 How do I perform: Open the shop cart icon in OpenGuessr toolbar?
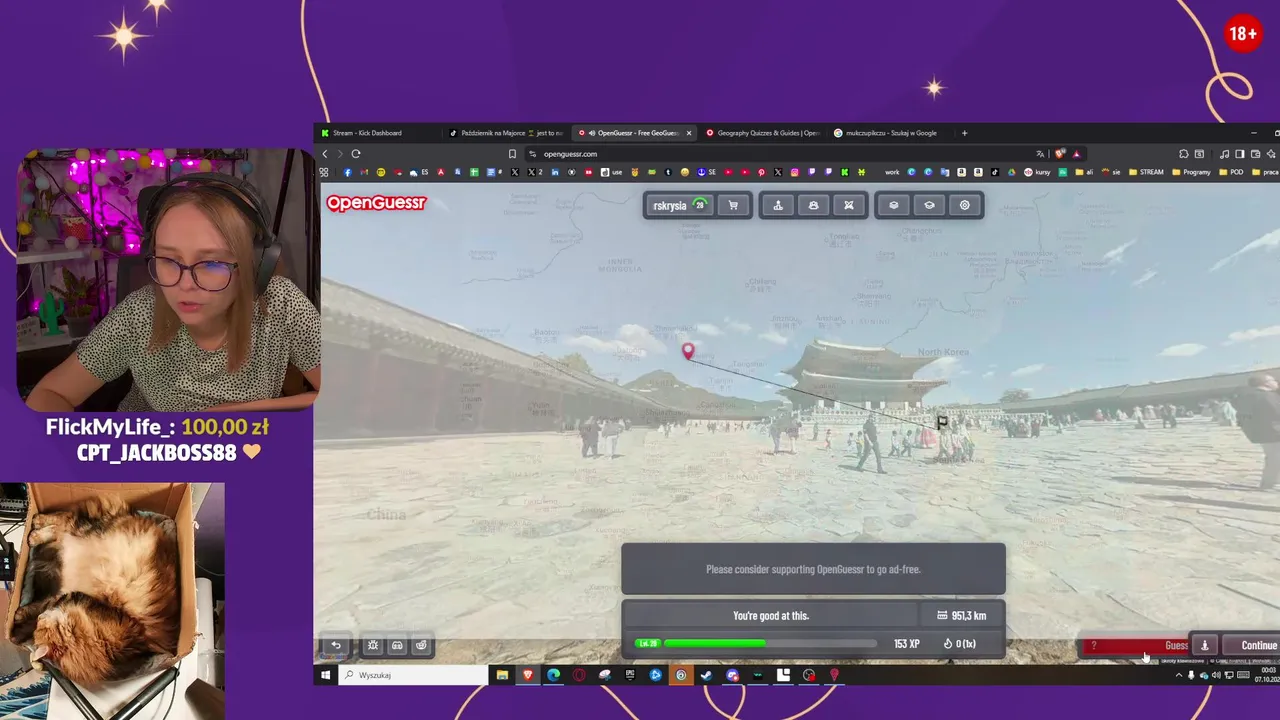[x=733, y=205]
